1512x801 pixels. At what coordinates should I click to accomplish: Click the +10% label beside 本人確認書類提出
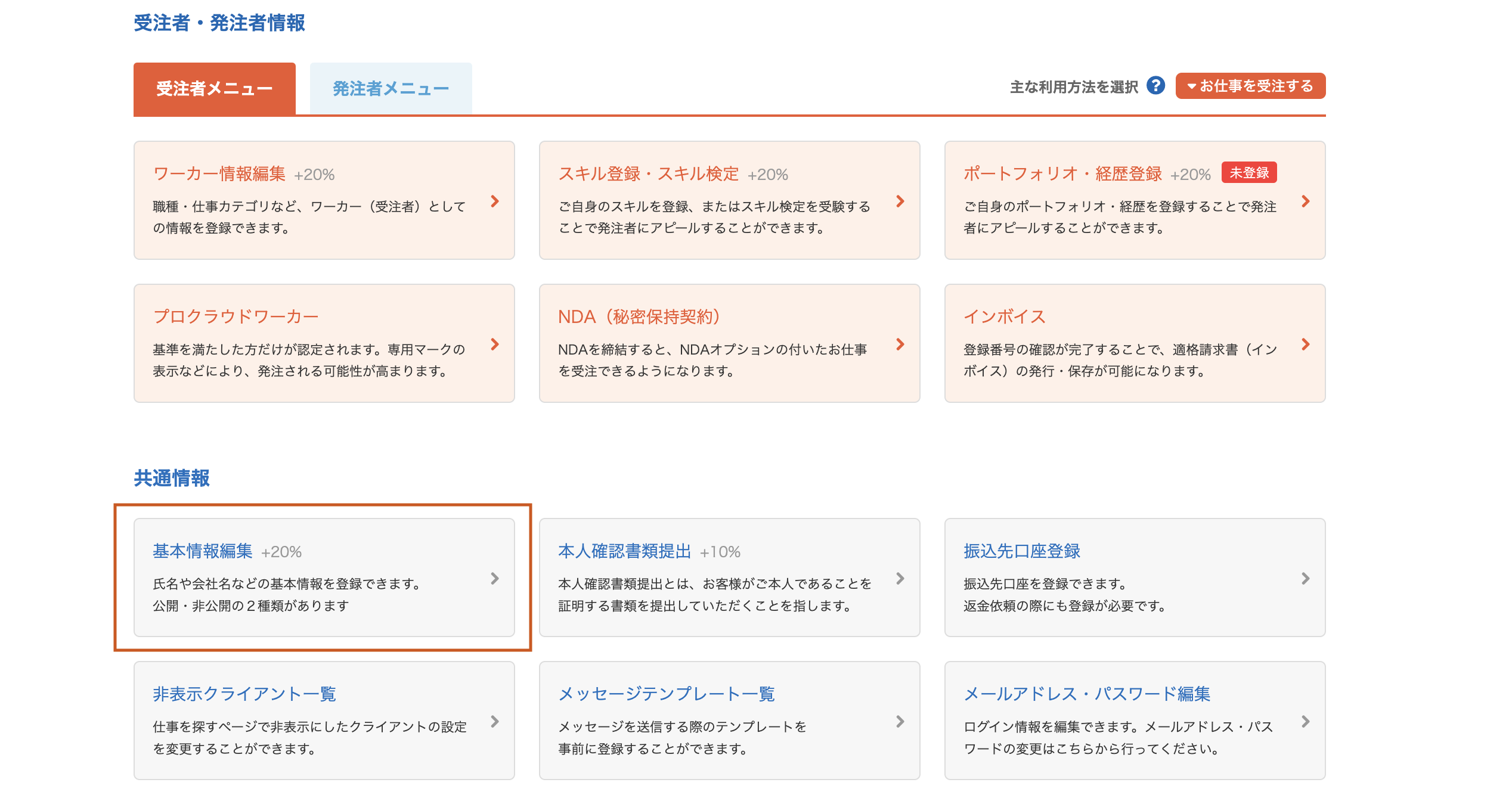coord(720,552)
